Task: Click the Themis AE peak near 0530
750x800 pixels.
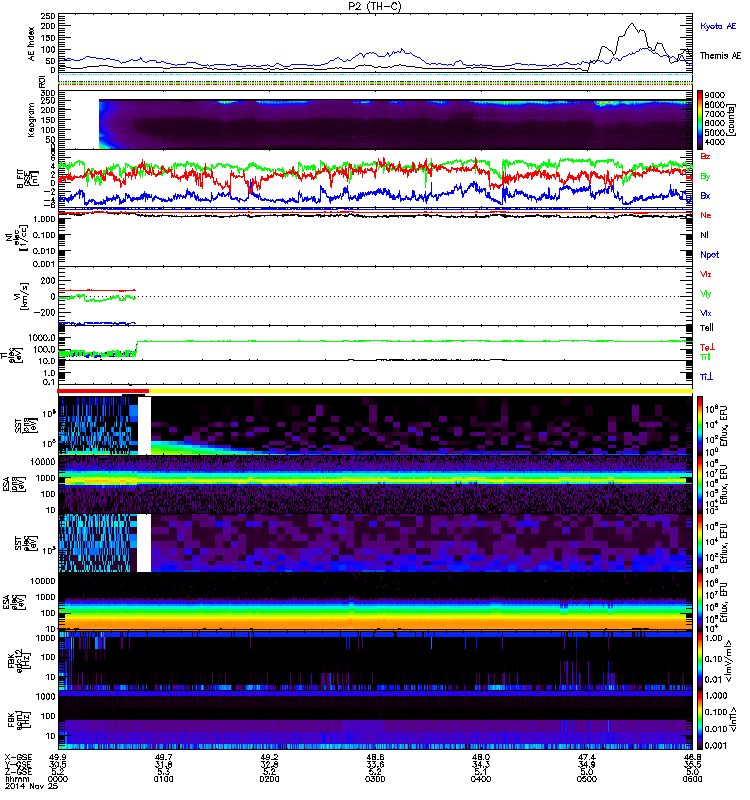Action: (632, 24)
